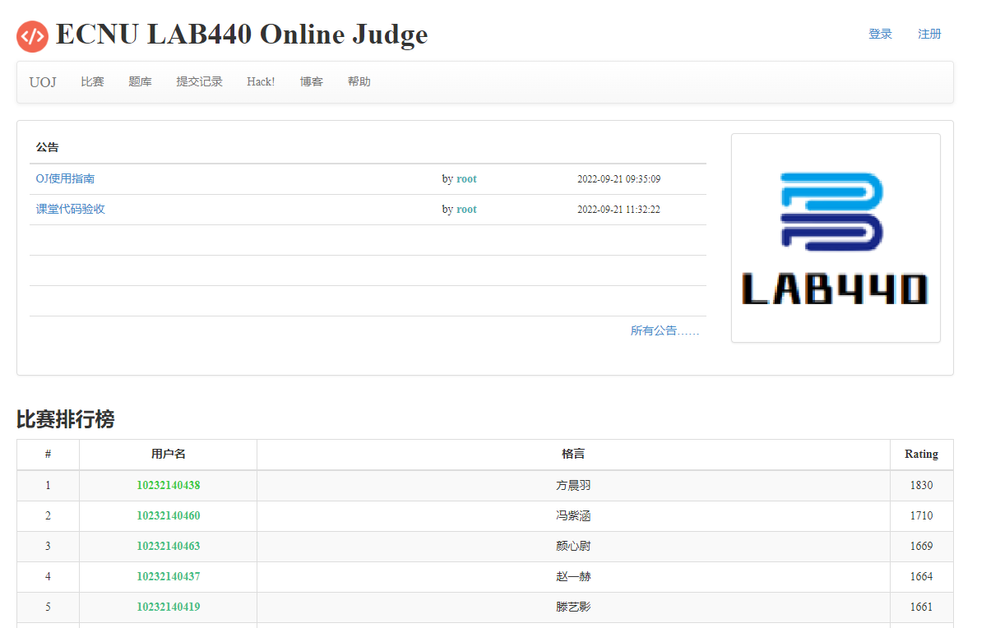Open the 博客 blog menu

[311, 82]
